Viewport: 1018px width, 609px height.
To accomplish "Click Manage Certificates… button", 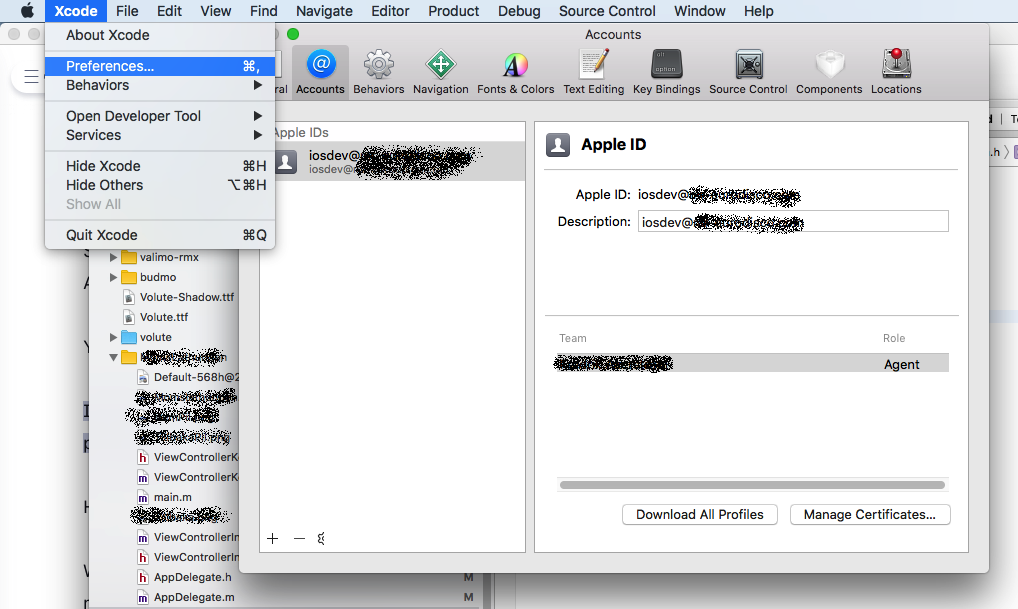I will tap(870, 515).
